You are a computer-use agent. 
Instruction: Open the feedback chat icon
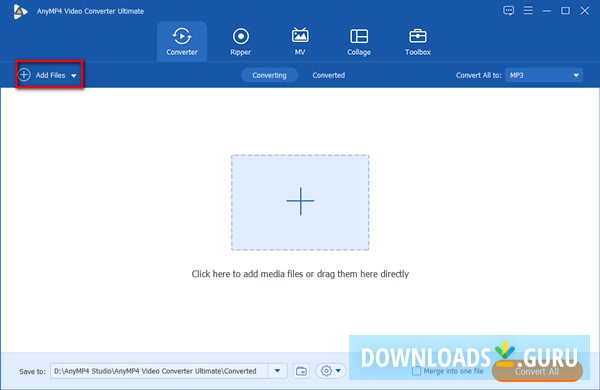pos(509,11)
